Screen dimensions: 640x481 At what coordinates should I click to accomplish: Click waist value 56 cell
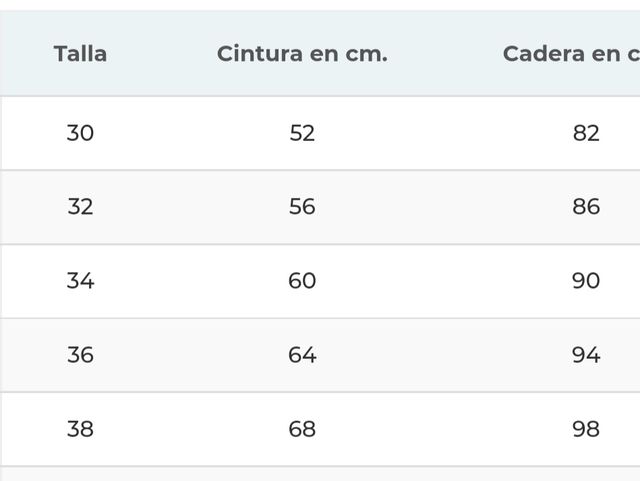point(302,207)
